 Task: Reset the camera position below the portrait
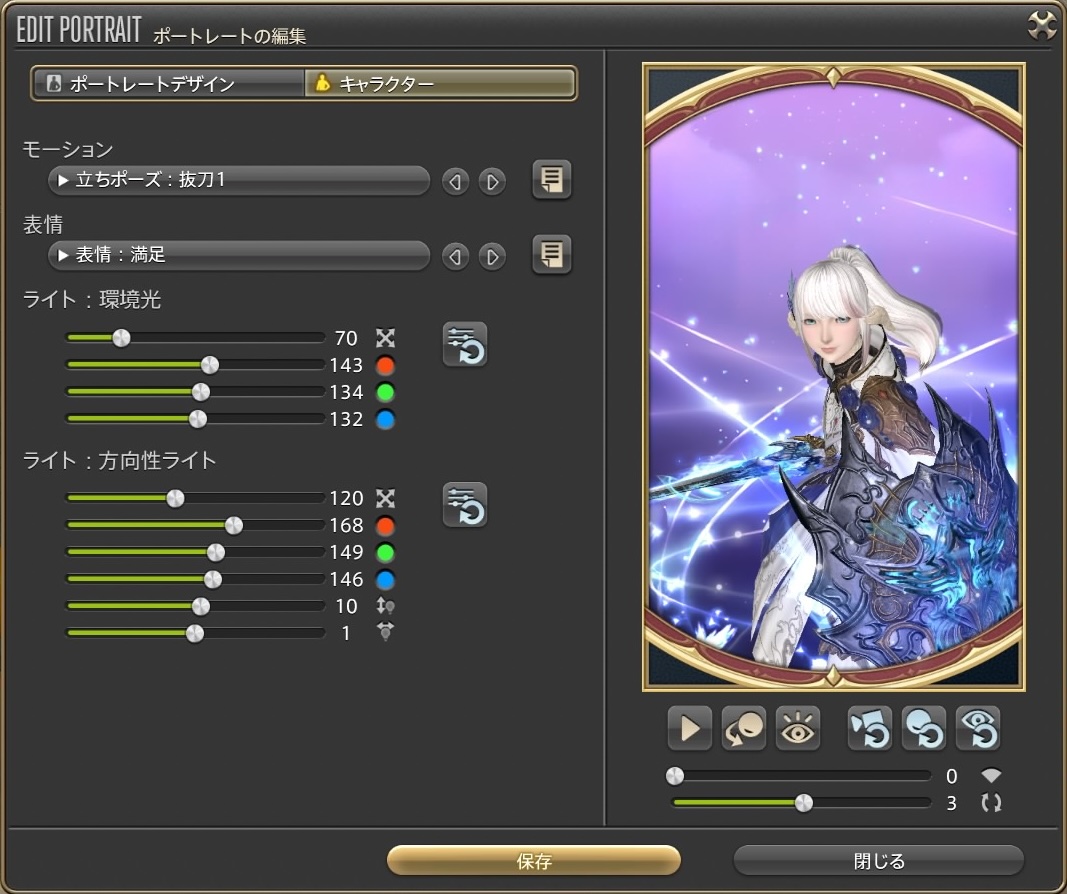coord(869,729)
